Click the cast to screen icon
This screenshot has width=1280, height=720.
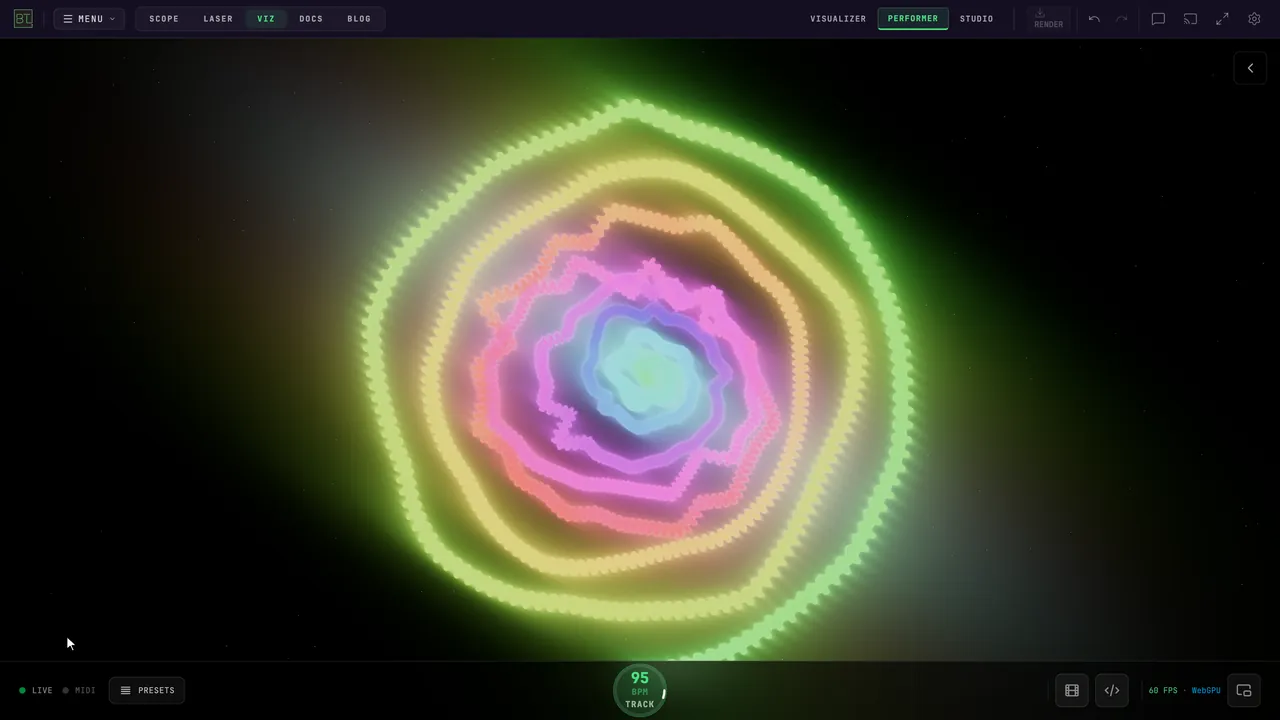point(1190,19)
